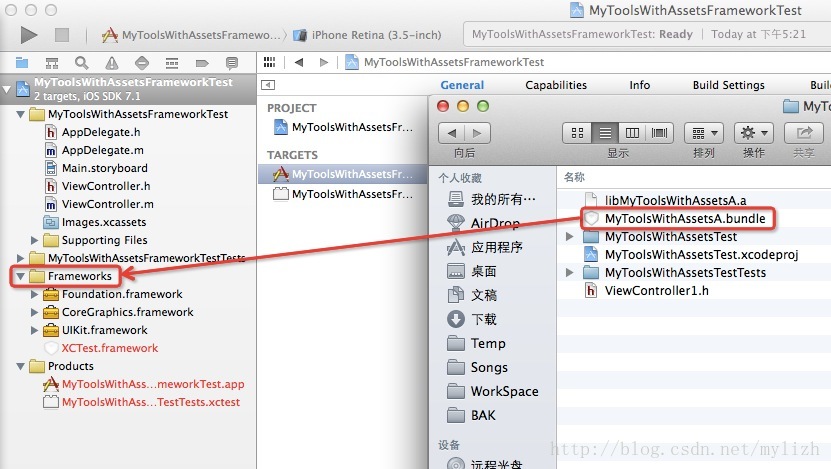
Task: Choose iPhone Retina (3.5-inch) destination
Action: coord(368,35)
